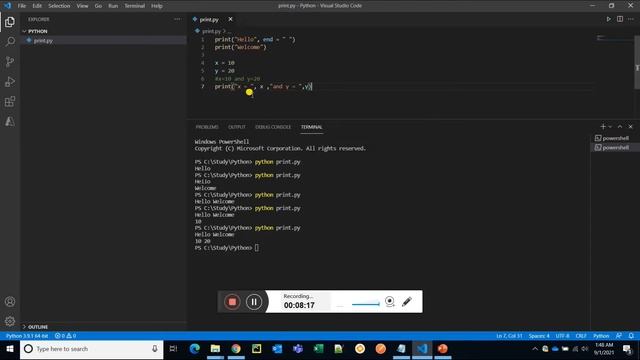Viewport: 640px width, 360px height.
Task: Click Ln 7, Col 31 in status bar
Action: [509, 336]
